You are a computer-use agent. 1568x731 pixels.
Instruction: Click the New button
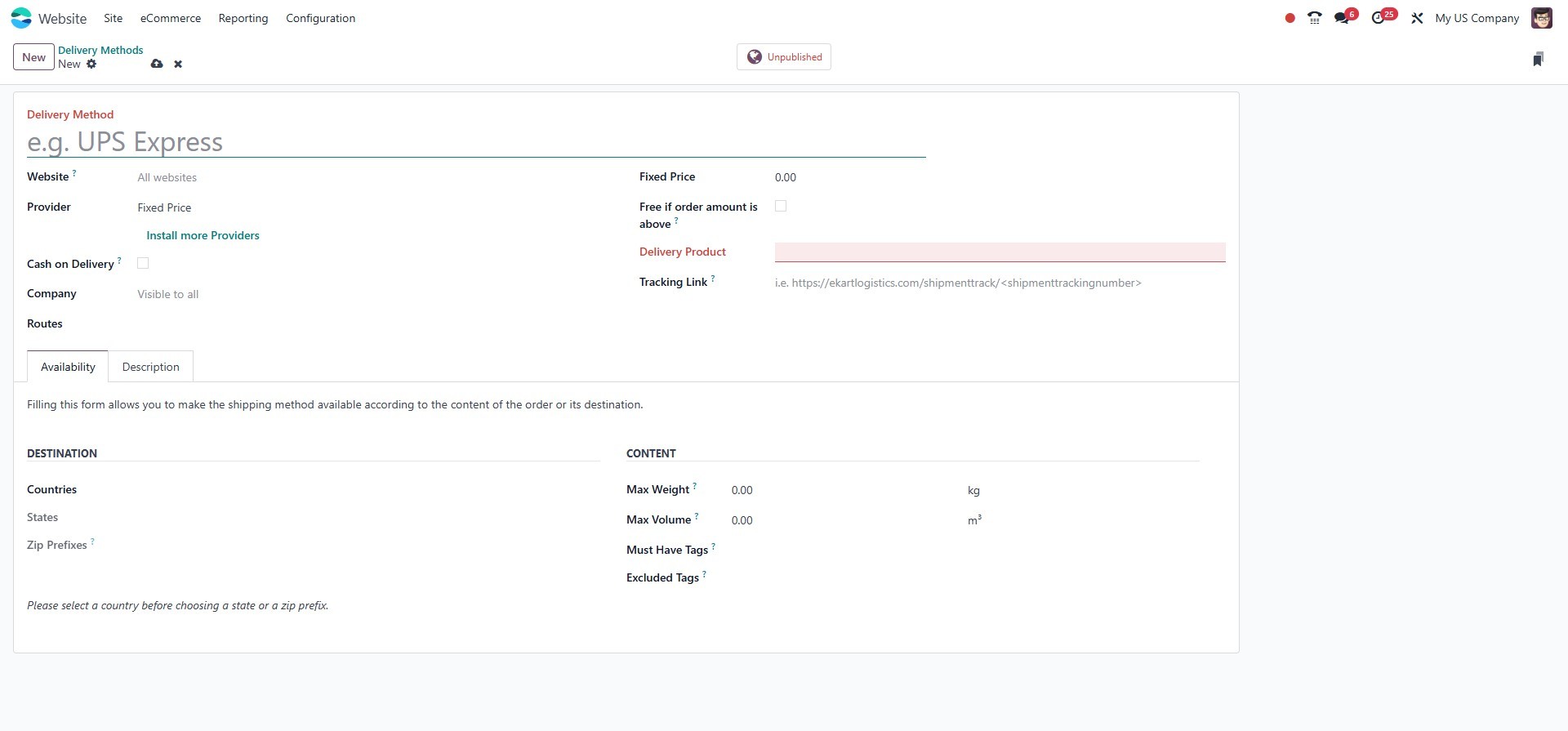[33, 57]
